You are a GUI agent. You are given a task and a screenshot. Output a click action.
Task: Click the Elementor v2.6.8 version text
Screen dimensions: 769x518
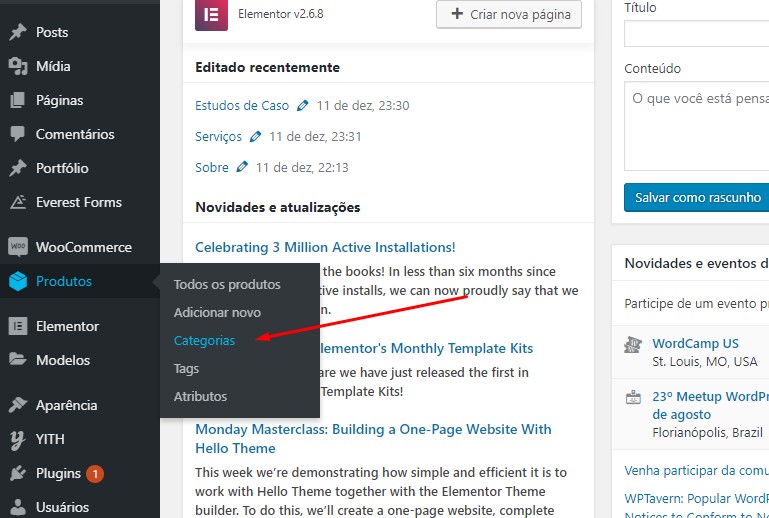pyautogui.click(x=281, y=14)
